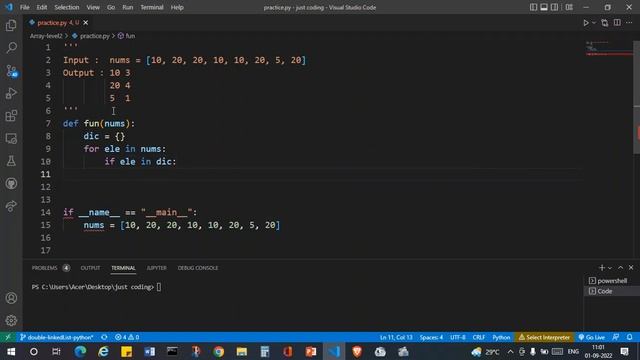Start Go Live server
The width and height of the screenshot is (640, 360).
(x=592, y=338)
